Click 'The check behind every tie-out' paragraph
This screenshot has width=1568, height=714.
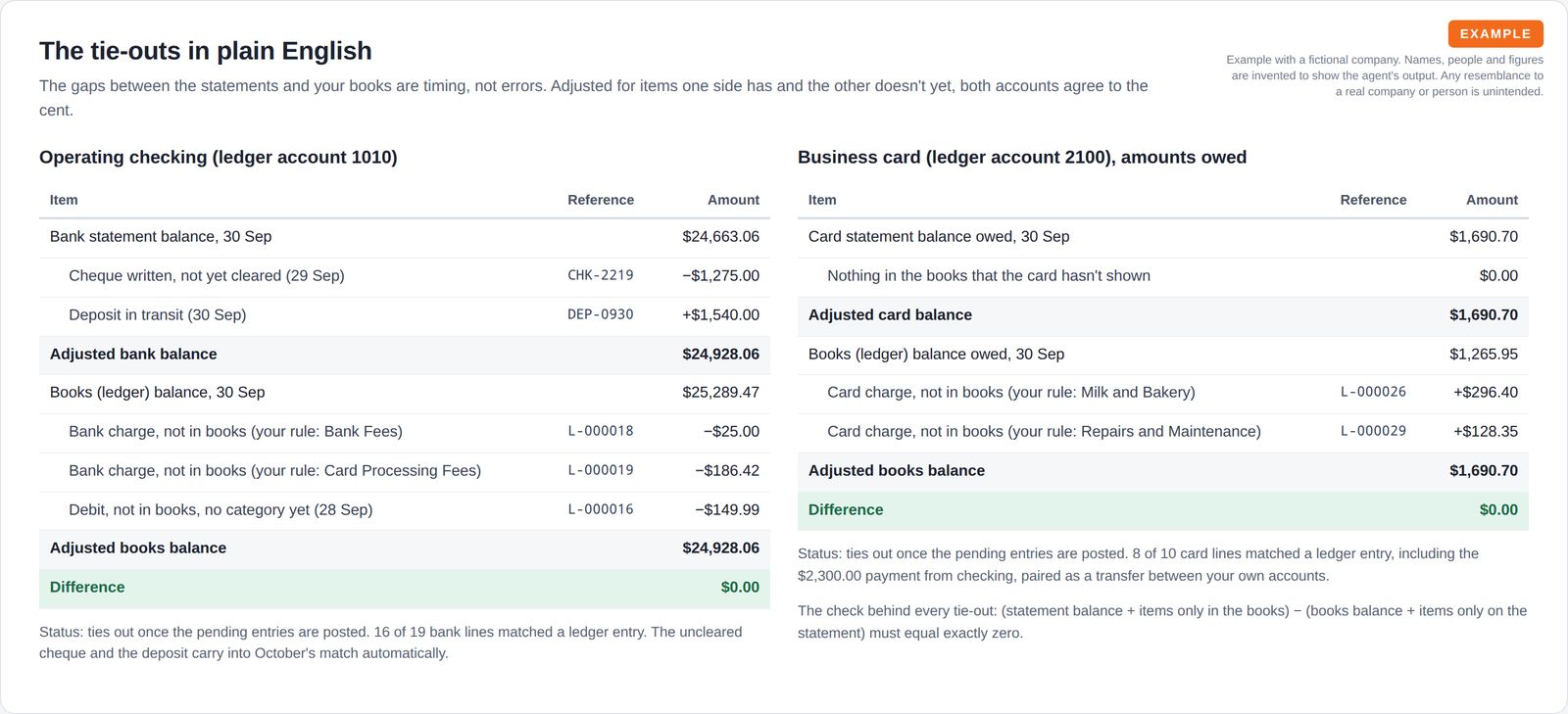tap(1162, 621)
